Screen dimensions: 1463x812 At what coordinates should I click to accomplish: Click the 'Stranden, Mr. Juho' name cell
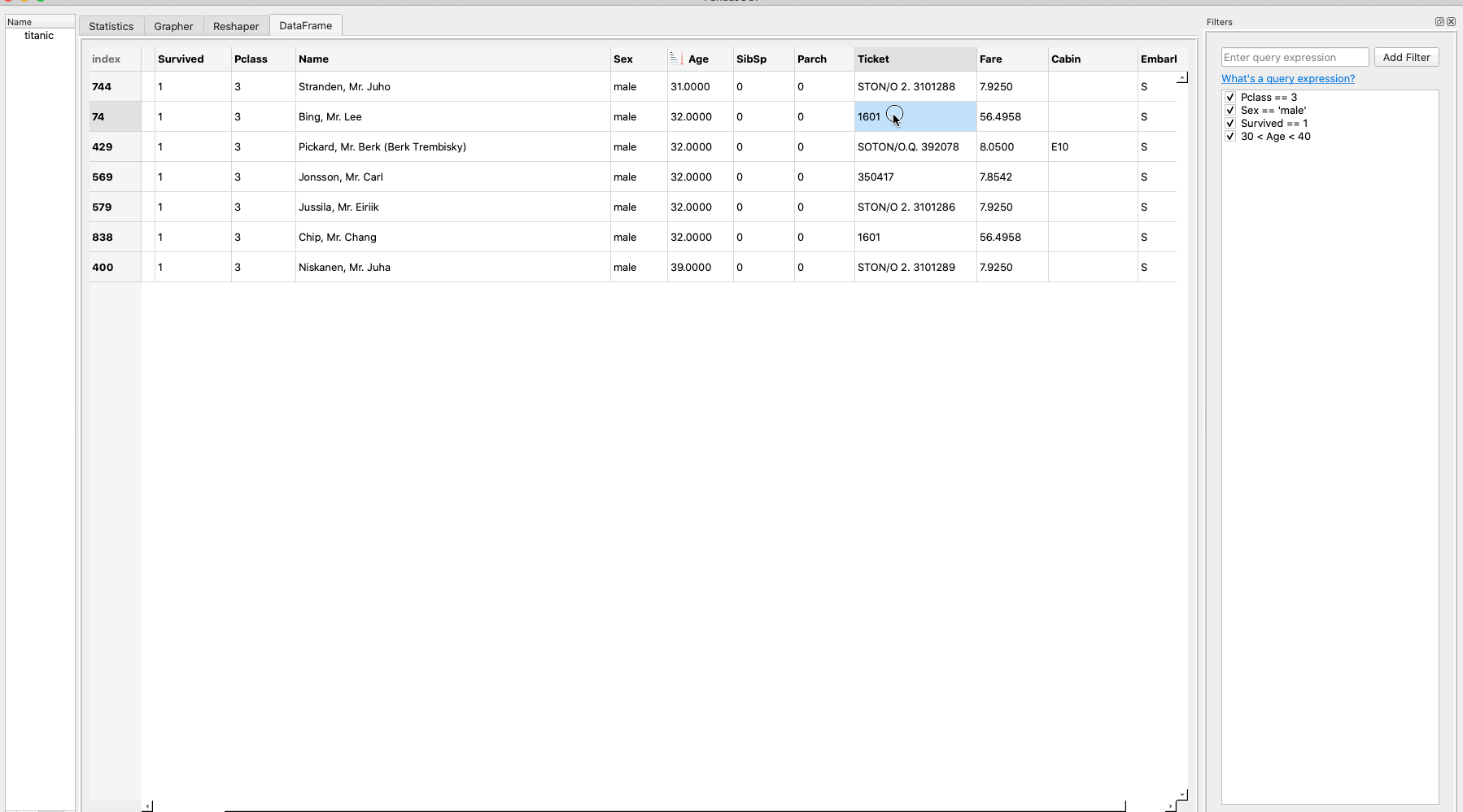click(x=453, y=86)
